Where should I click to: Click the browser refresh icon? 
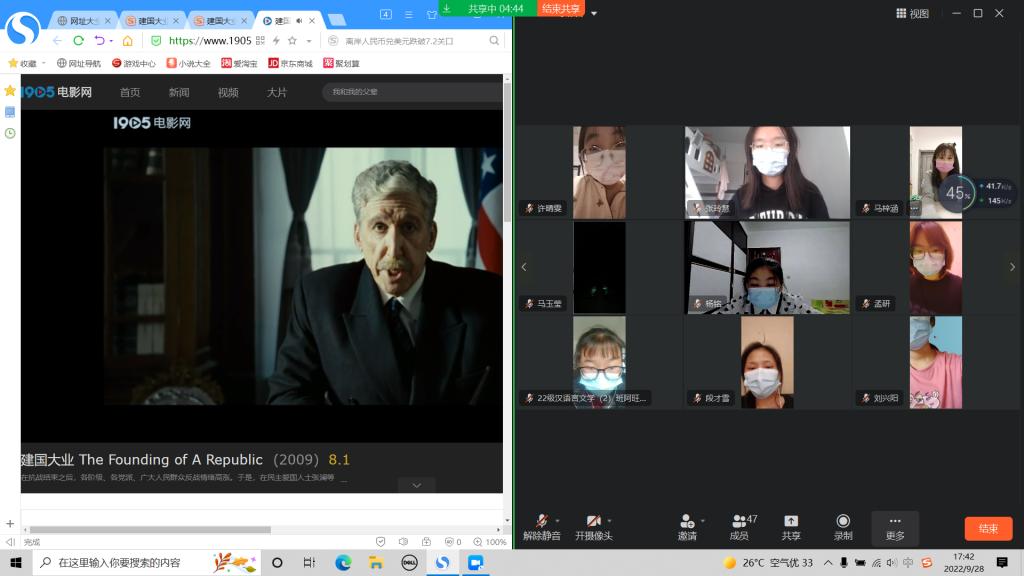pyautogui.click(x=77, y=40)
